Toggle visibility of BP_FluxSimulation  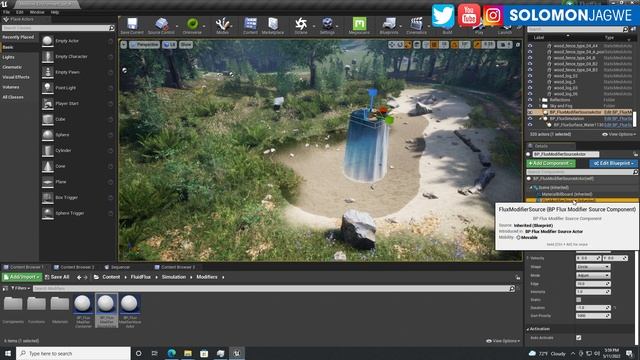pyautogui.click(x=530, y=118)
